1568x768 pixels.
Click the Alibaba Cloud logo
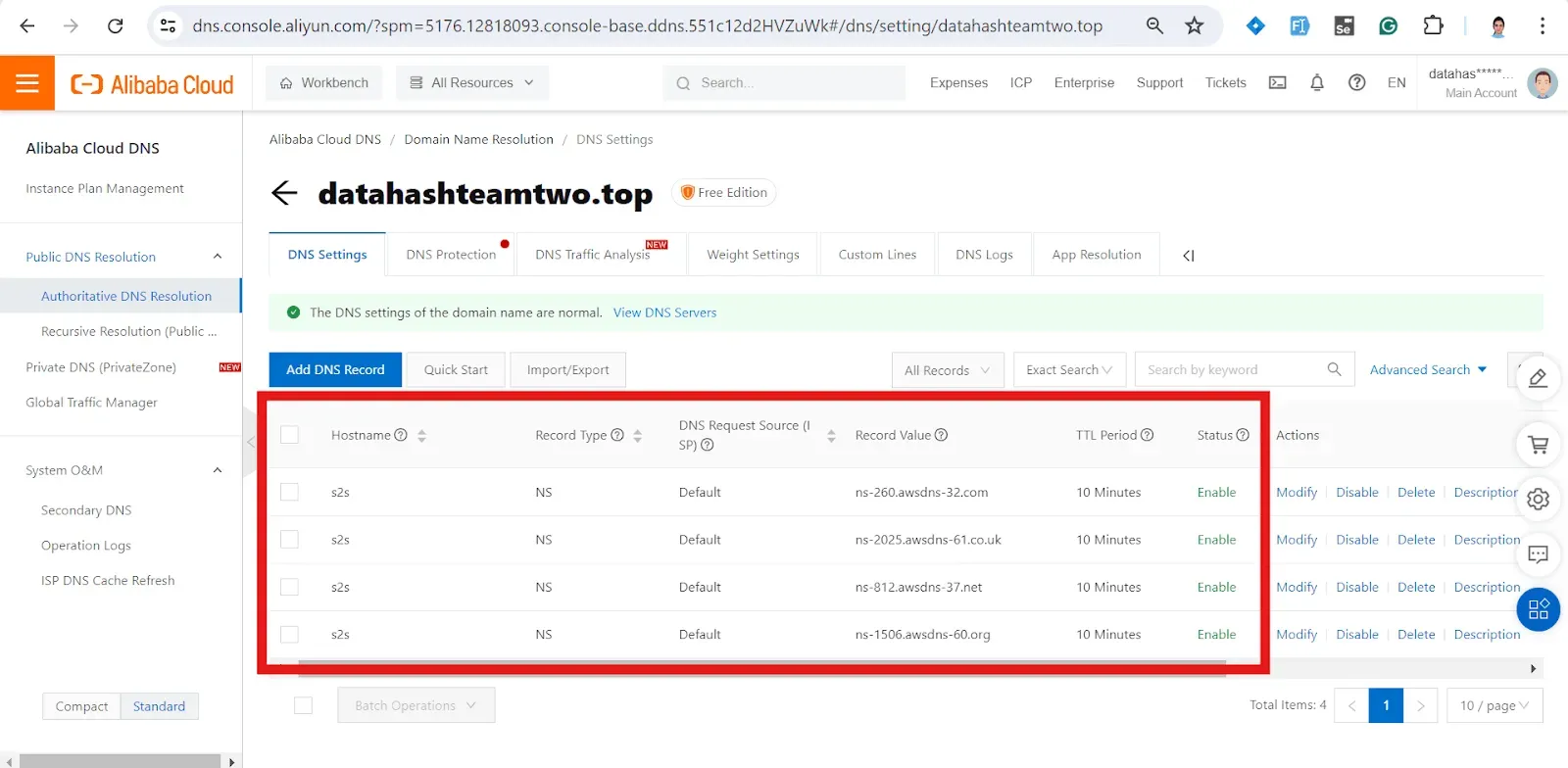pyautogui.click(x=152, y=84)
